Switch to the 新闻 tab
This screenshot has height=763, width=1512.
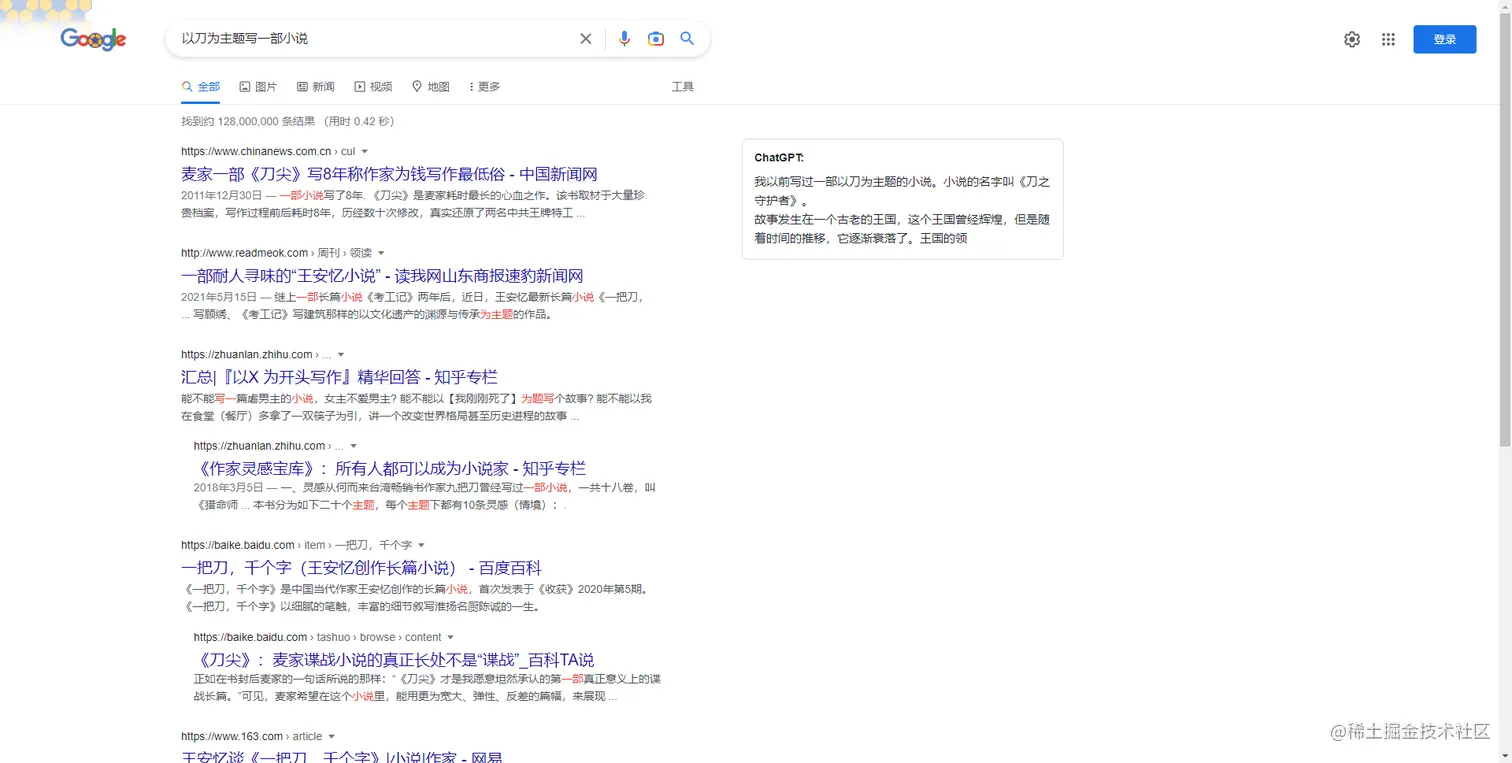coord(316,87)
